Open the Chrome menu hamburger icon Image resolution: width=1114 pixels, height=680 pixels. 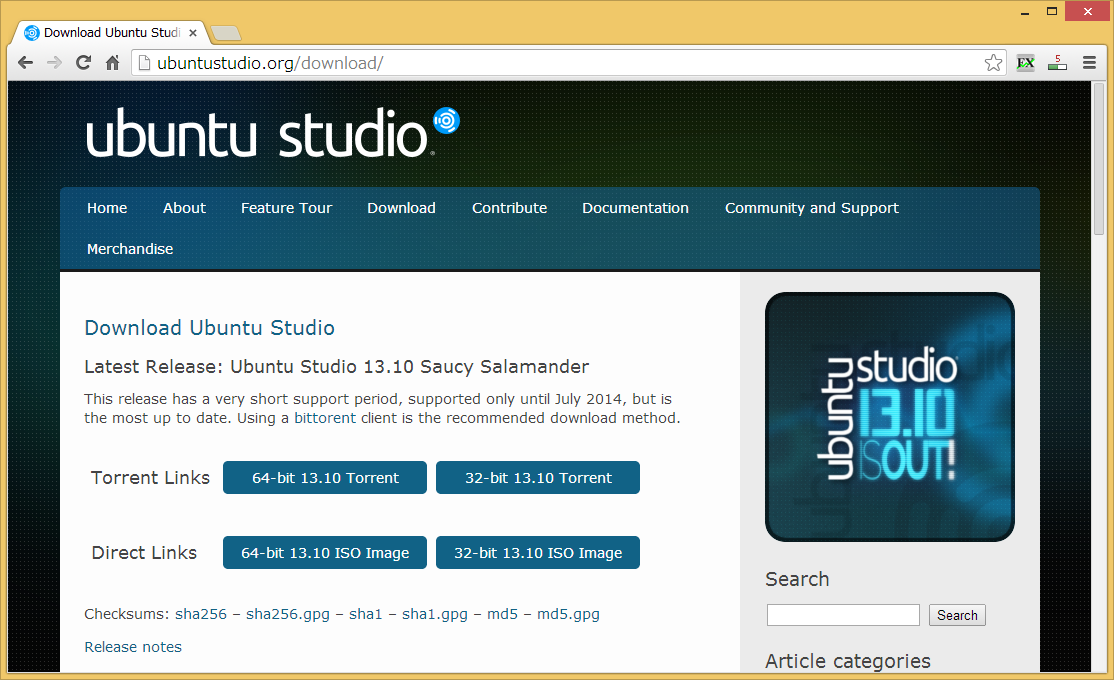pos(1089,63)
